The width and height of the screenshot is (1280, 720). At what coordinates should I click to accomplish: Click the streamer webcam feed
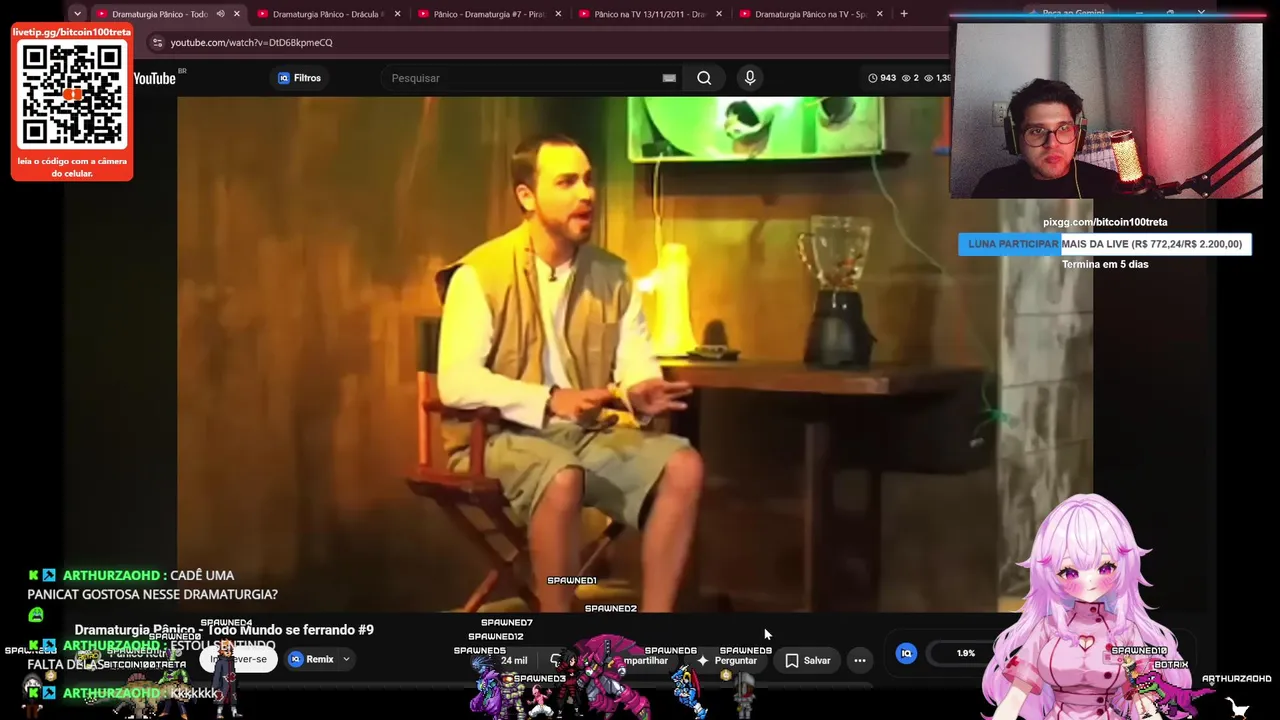(x=1106, y=110)
